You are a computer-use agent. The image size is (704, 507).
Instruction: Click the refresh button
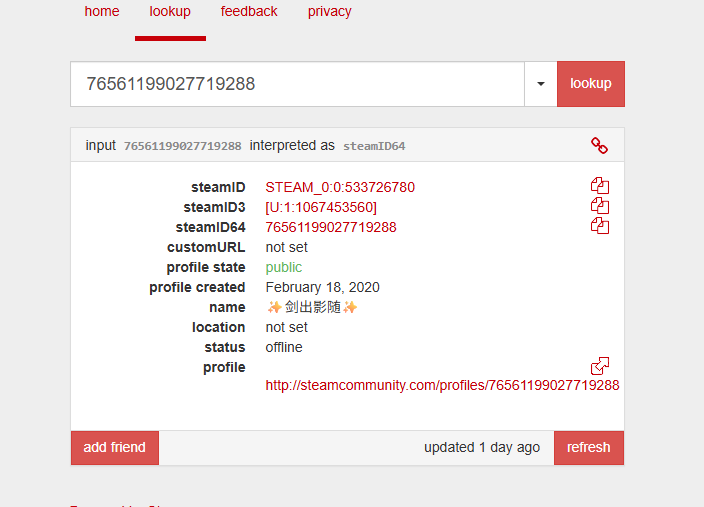(x=589, y=448)
